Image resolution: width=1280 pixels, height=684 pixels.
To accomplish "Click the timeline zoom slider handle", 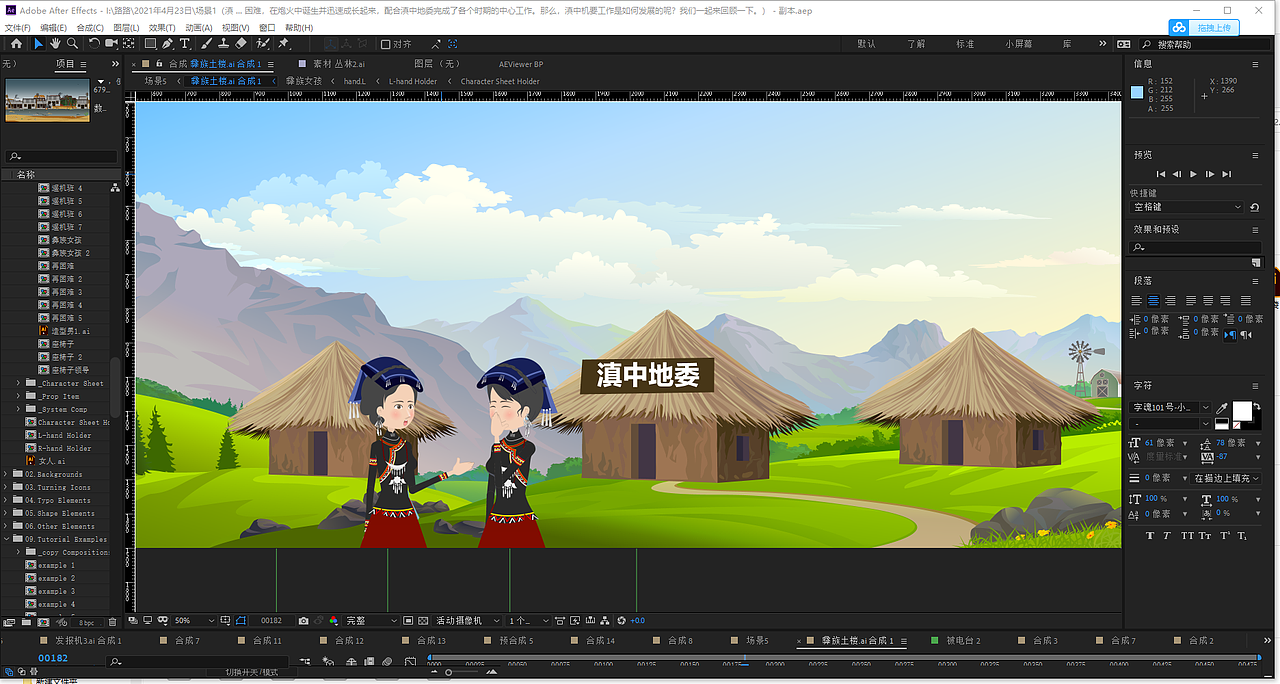I will click(449, 672).
